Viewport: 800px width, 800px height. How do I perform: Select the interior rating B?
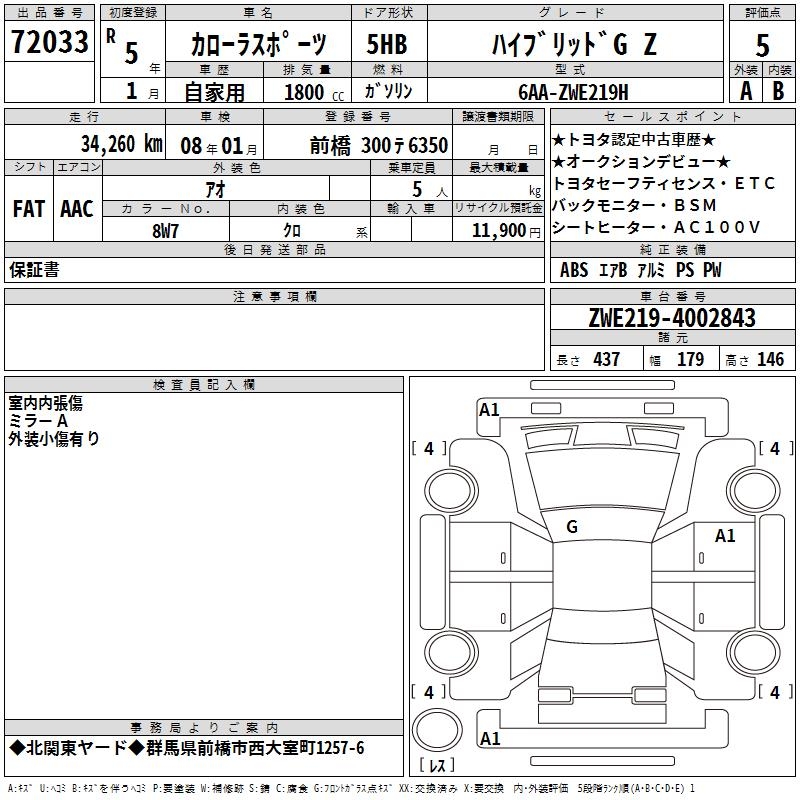[x=779, y=91]
